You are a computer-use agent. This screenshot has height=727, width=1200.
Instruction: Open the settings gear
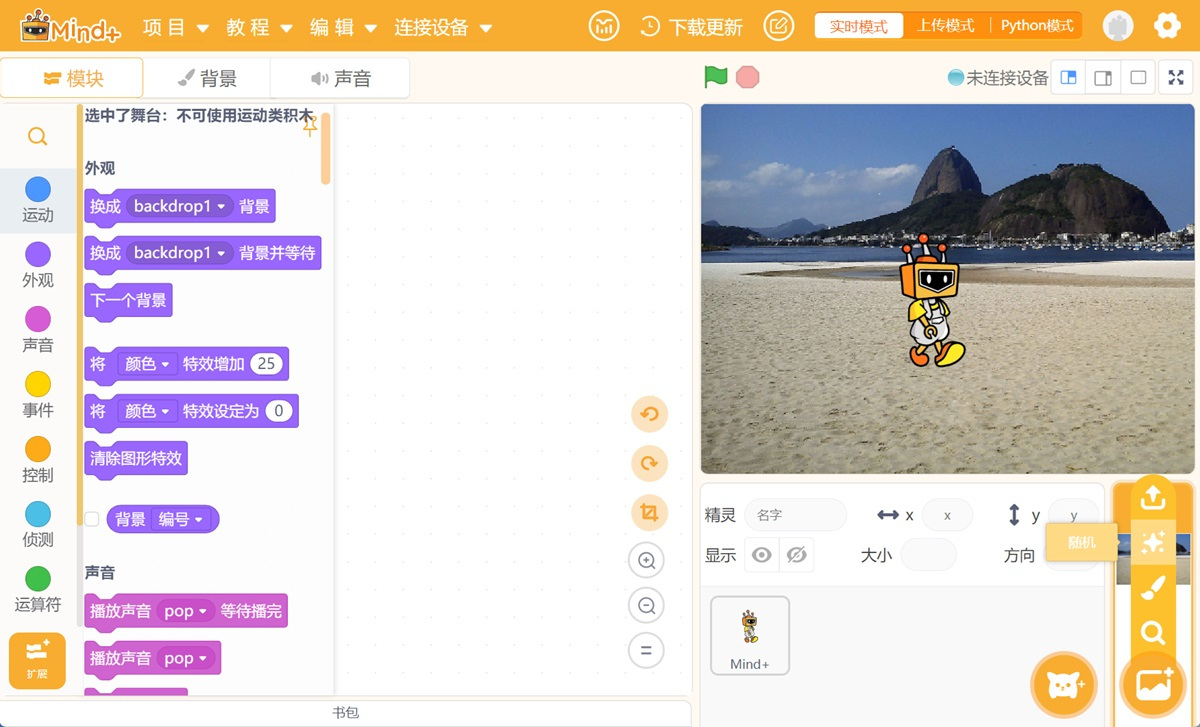coord(1167,26)
